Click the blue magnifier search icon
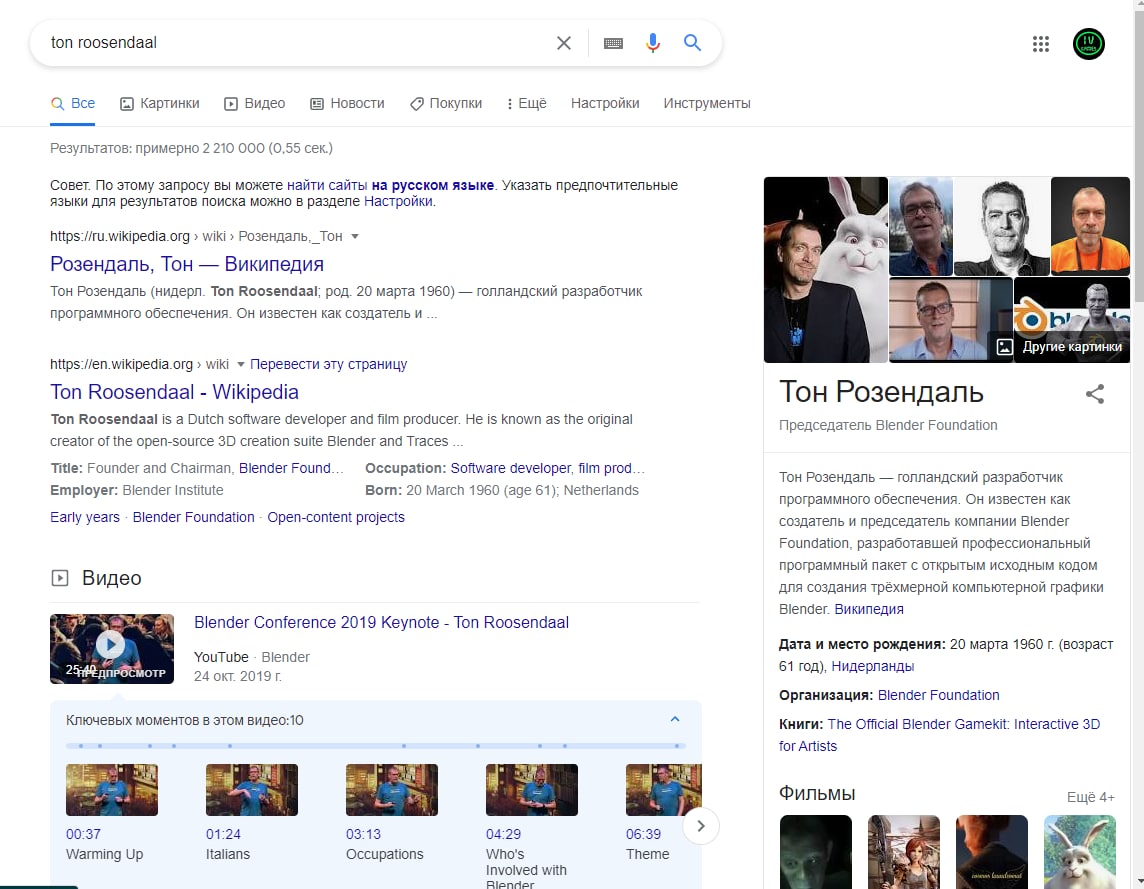Viewport: 1144px width, 889px height. click(x=692, y=43)
